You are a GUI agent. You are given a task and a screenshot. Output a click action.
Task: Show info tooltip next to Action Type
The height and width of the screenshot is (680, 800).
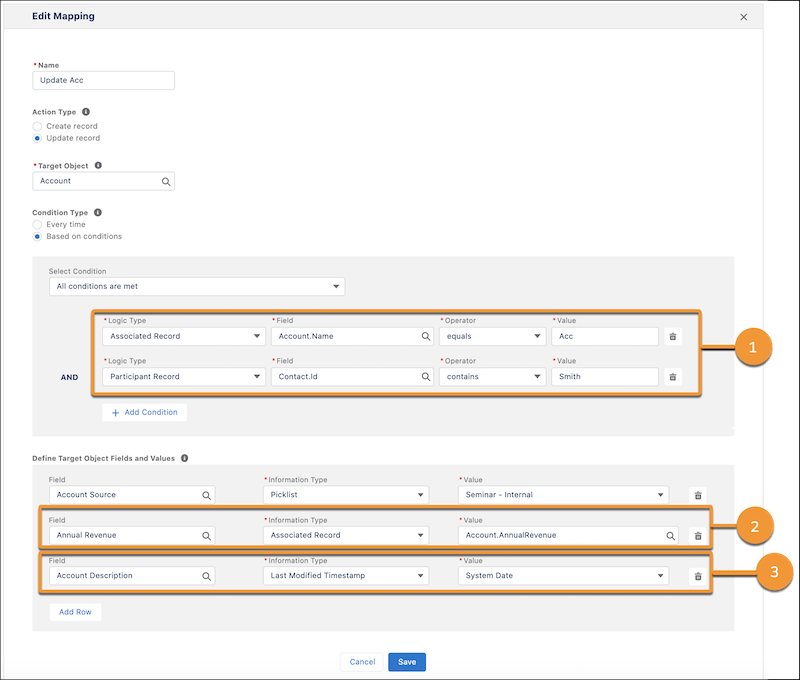click(x=86, y=112)
